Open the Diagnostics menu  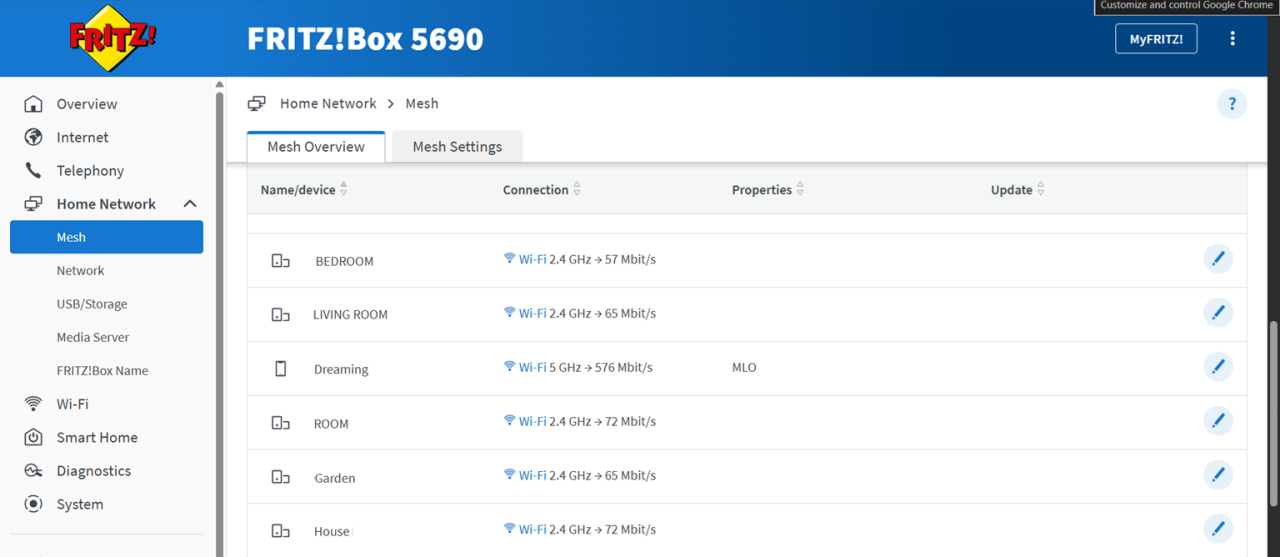point(94,471)
